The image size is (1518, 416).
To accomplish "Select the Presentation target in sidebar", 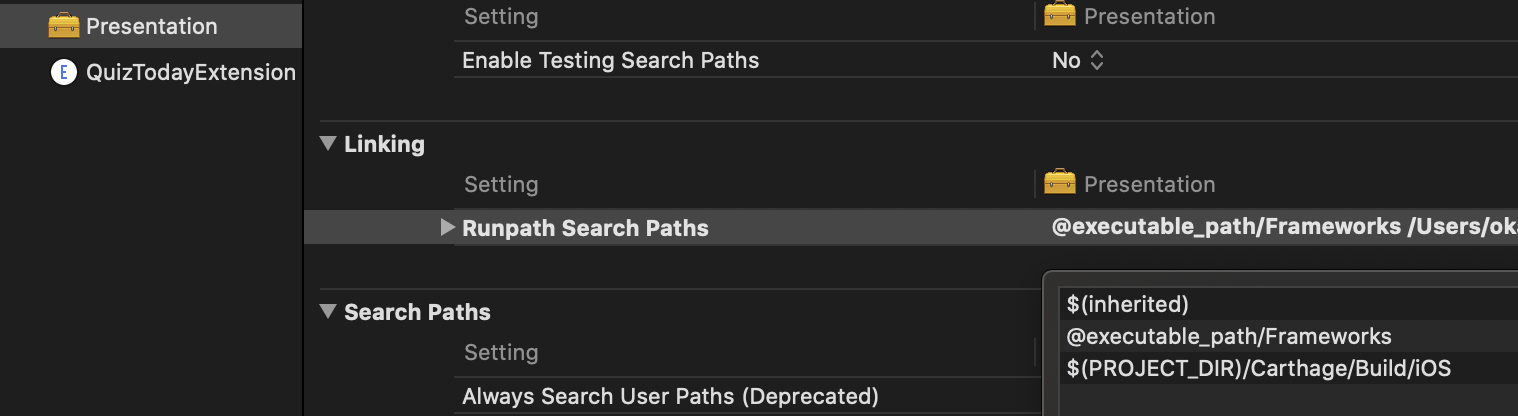I will pos(150,26).
